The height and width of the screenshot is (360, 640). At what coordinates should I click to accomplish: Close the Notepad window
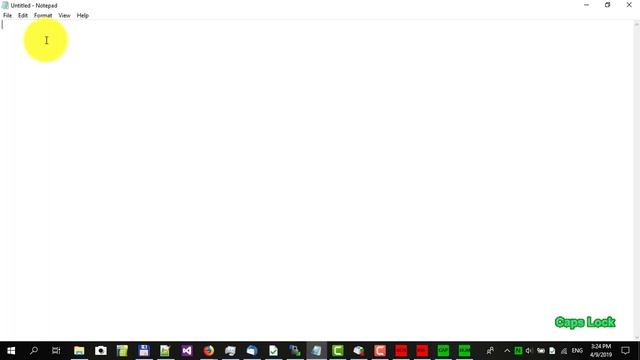coord(629,5)
